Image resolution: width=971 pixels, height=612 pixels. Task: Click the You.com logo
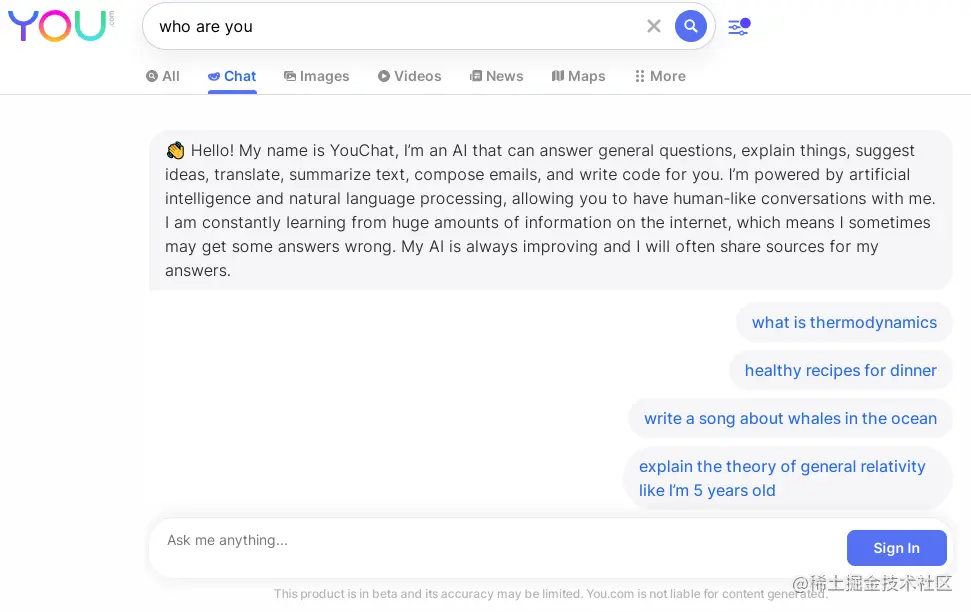61,26
